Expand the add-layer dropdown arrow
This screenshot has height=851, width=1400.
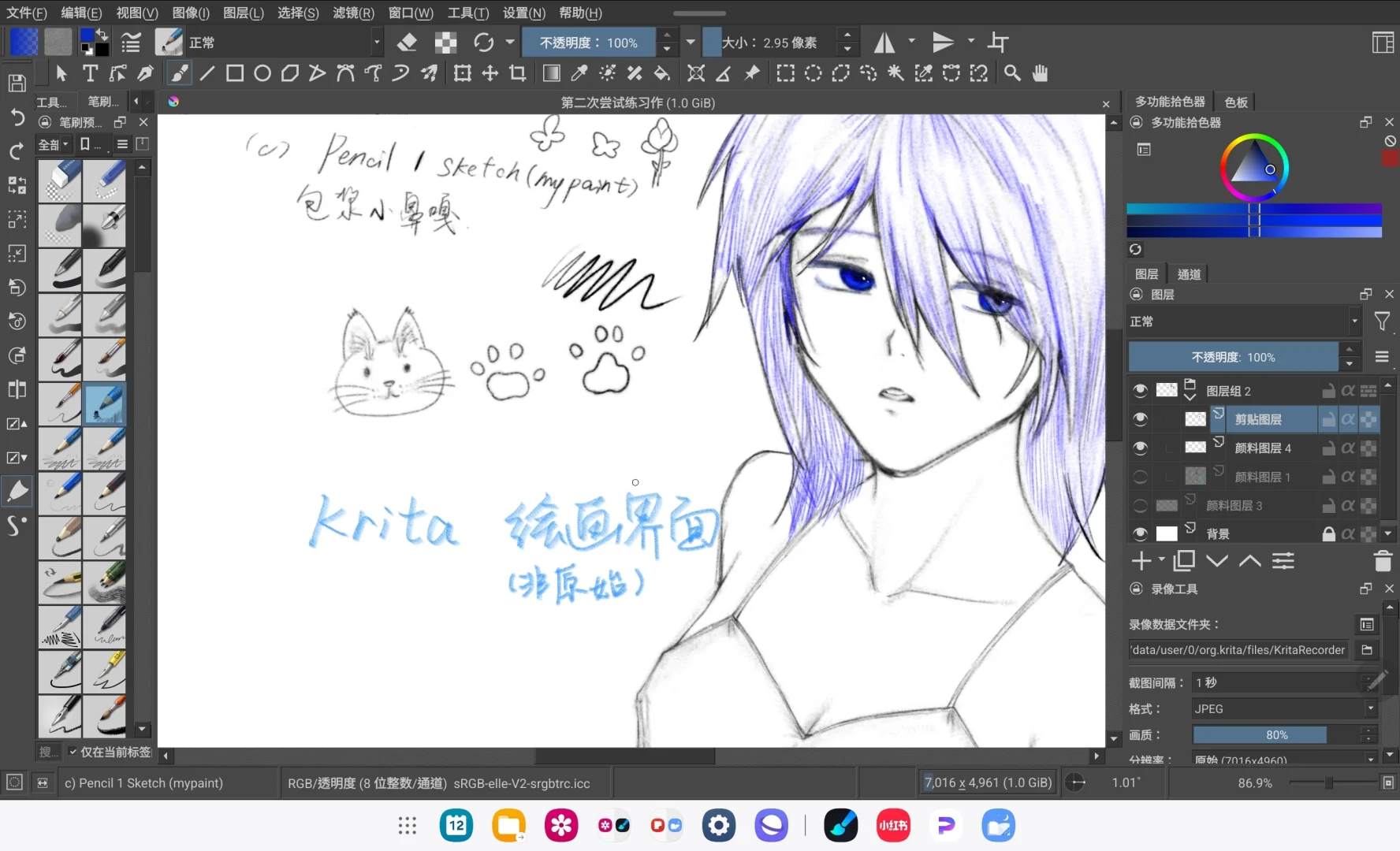[x=1161, y=561]
